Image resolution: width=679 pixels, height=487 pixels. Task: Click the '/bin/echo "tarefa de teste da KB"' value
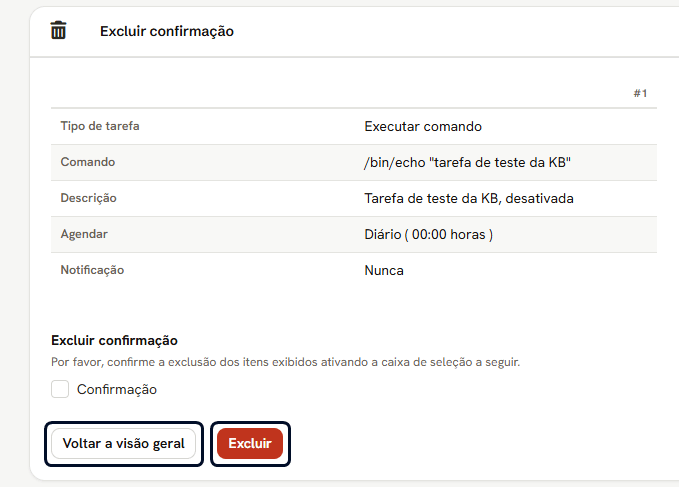[x=468, y=162]
